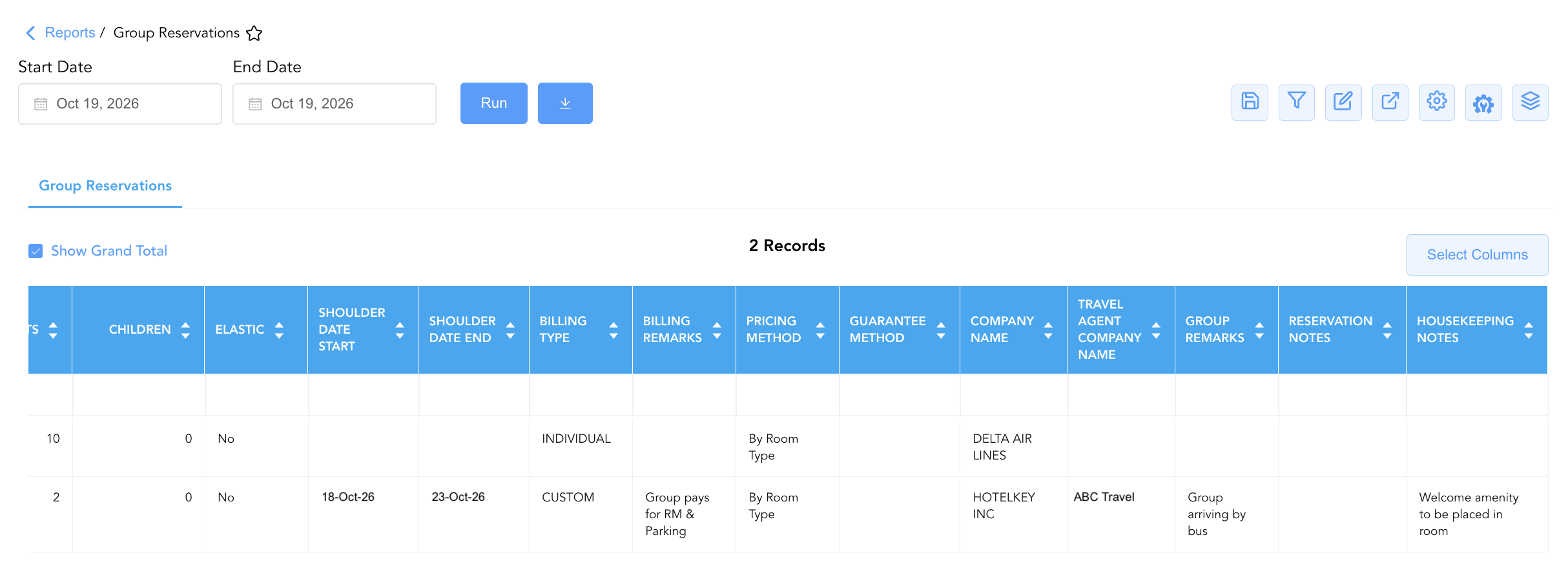Open the Start Date field Oct 19, 2026
The image size is (1568, 586).
(x=120, y=104)
